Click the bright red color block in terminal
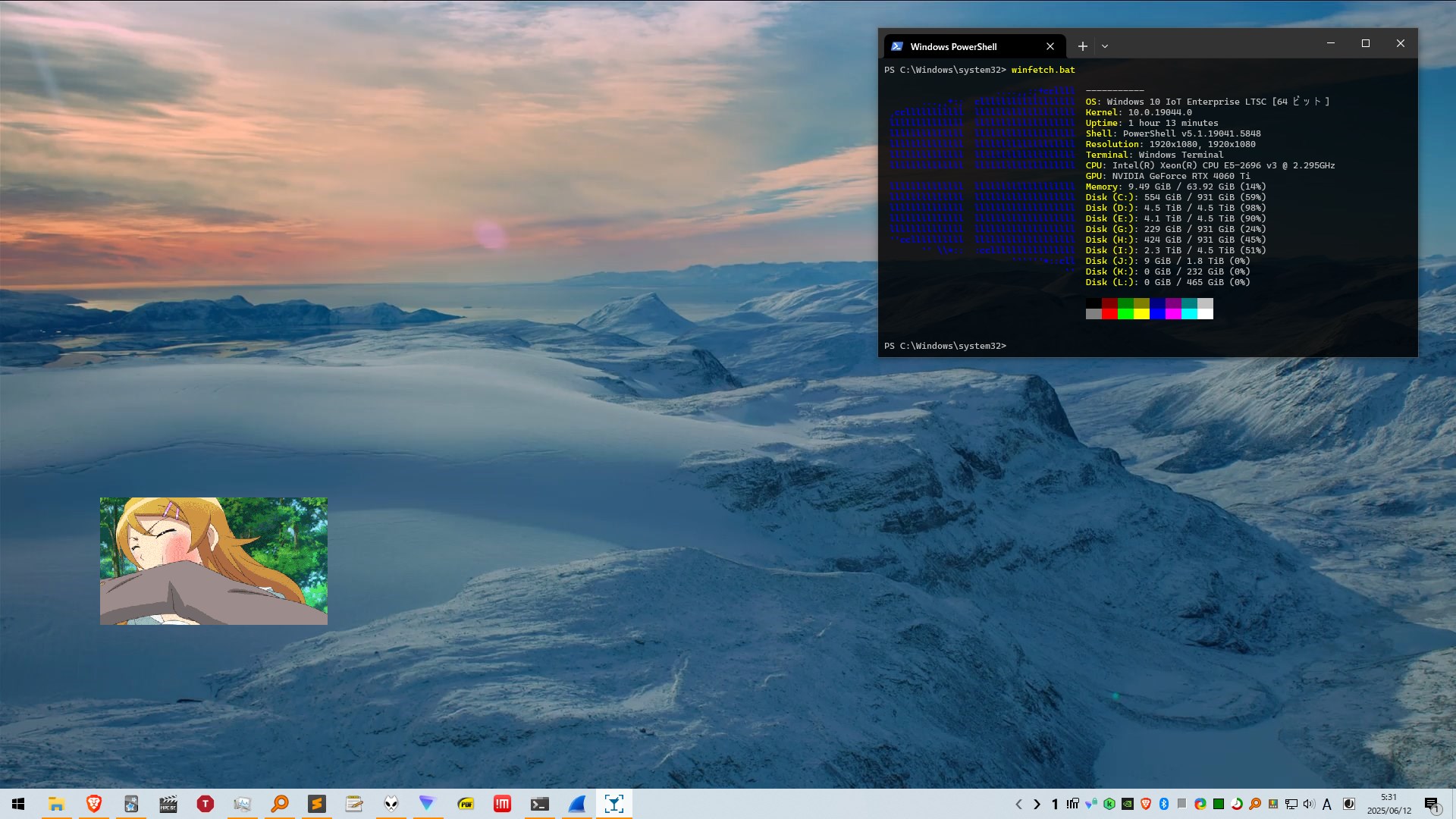Viewport: 1456px width, 819px height. coord(1109,314)
